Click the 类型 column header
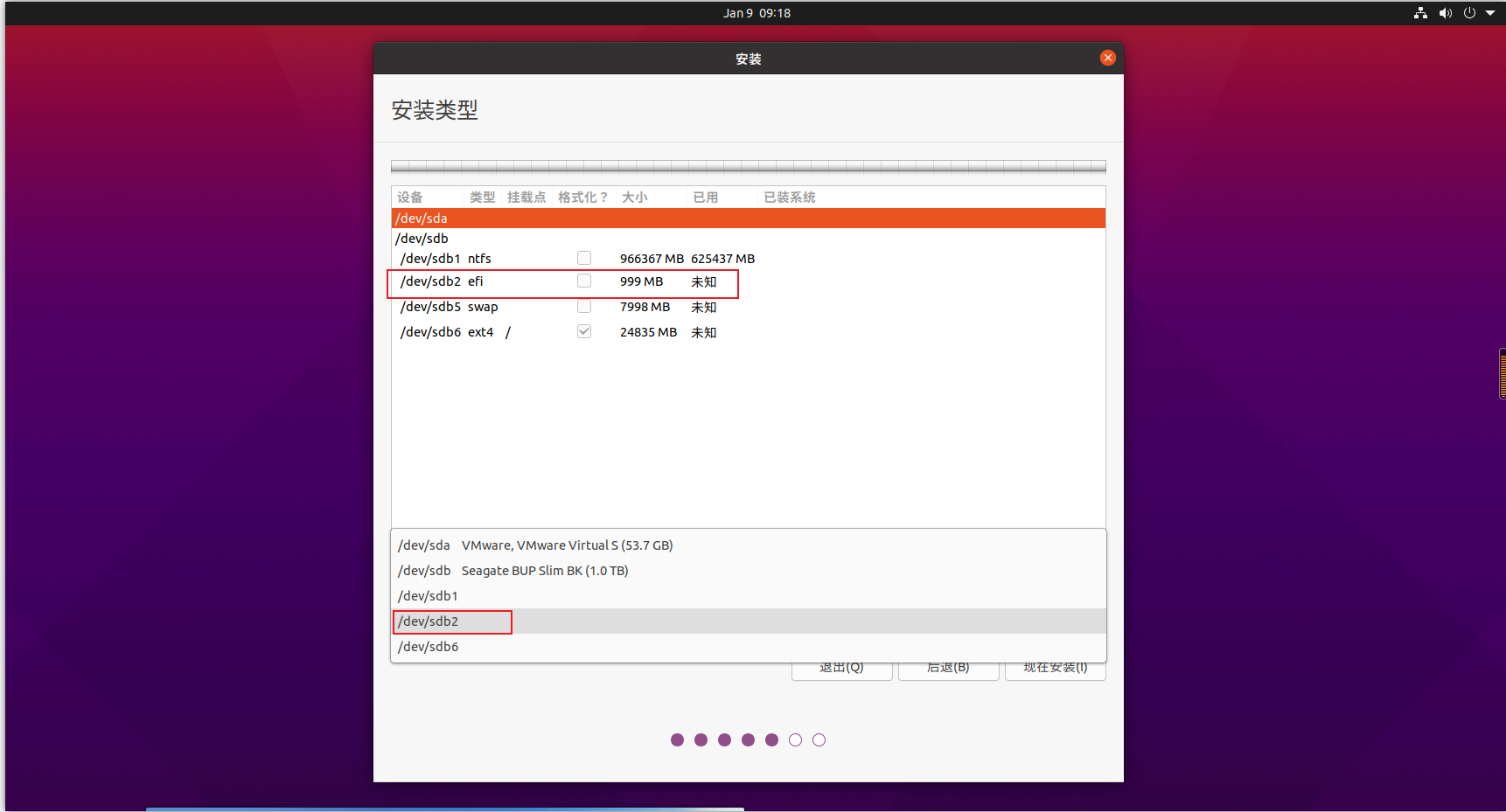 coord(482,198)
